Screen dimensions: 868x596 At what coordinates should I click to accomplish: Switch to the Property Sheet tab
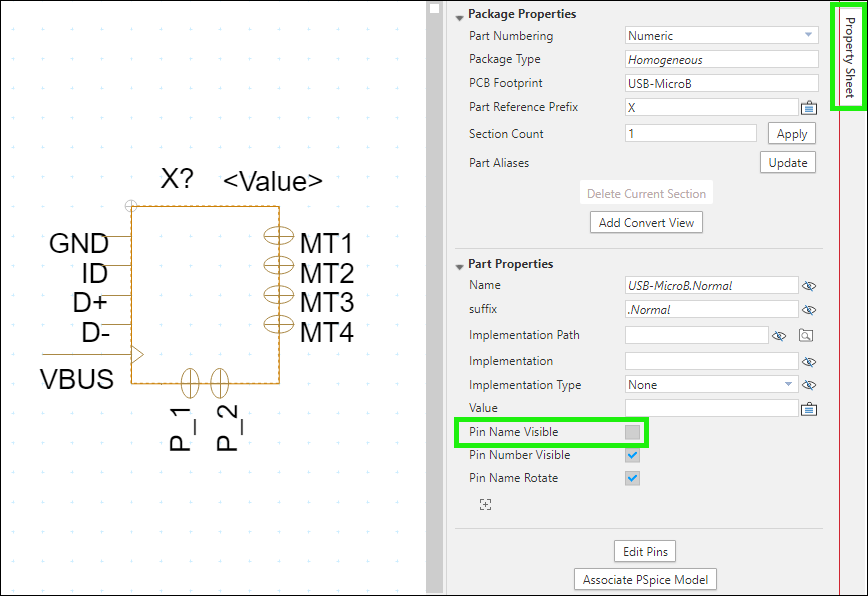pos(851,57)
